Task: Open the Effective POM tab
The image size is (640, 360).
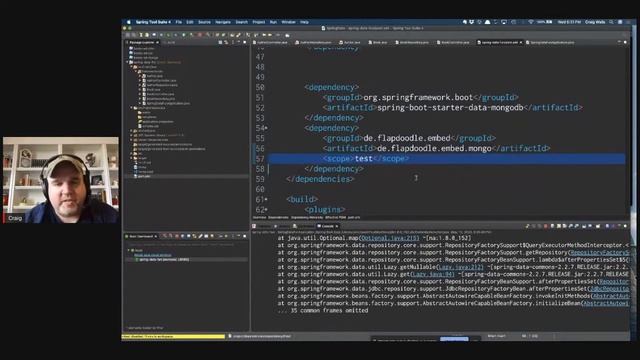Action: (x=336, y=218)
